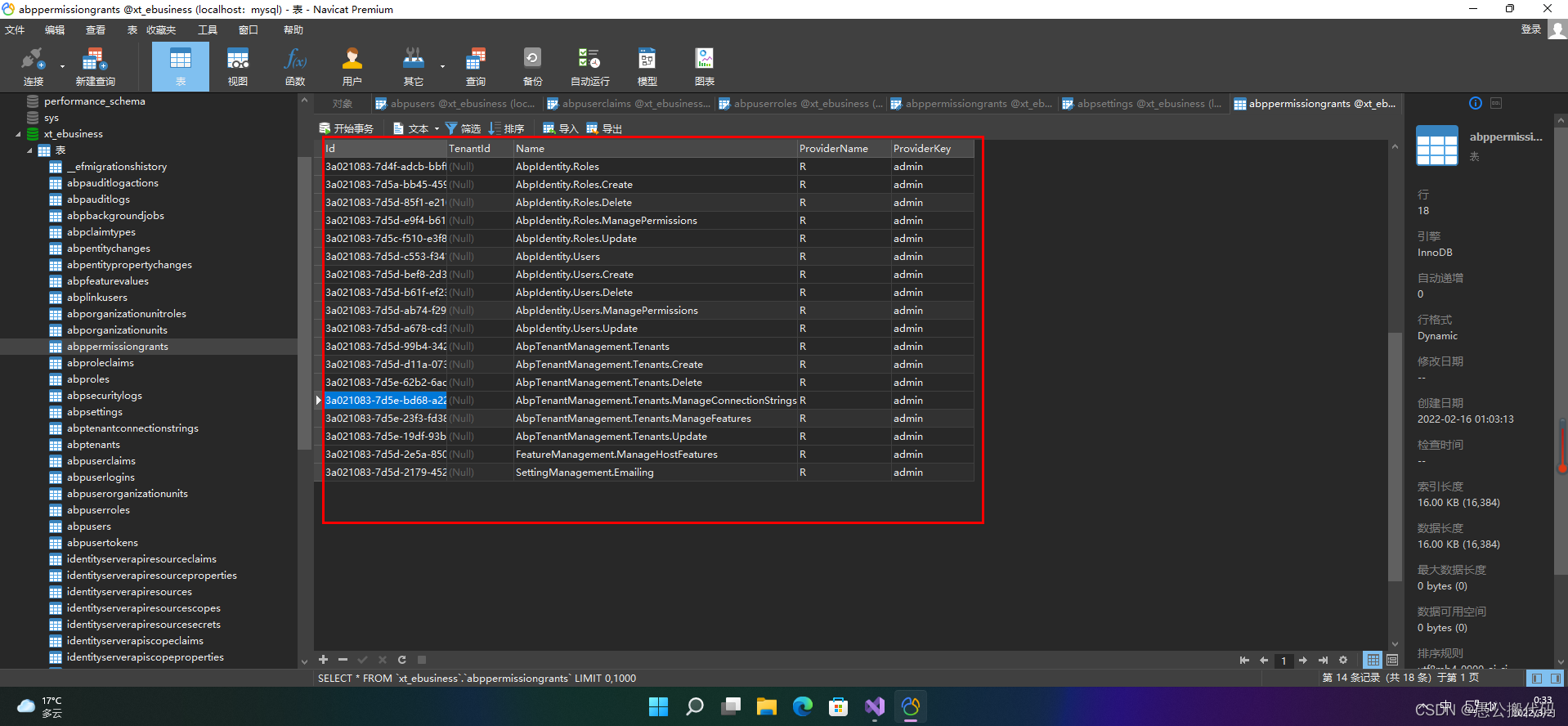
Task: Open the 文件 menu
Action: pyautogui.click(x=15, y=30)
